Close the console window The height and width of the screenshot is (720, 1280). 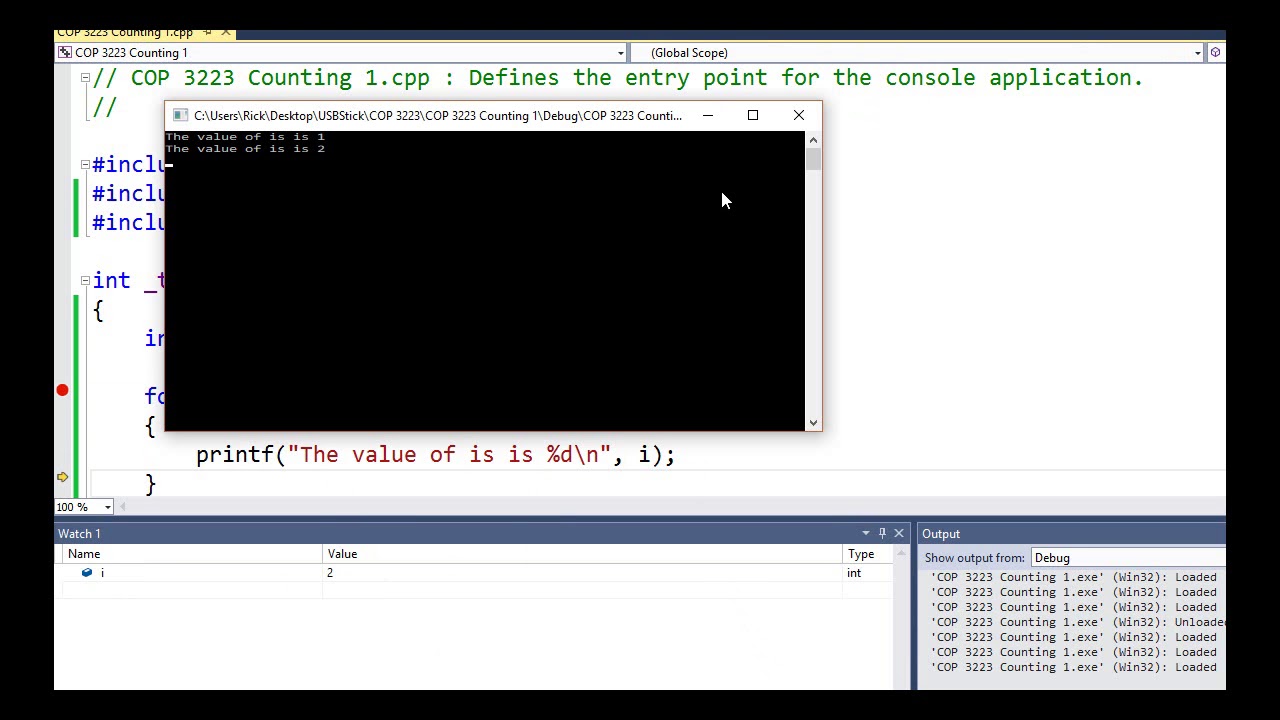(799, 116)
